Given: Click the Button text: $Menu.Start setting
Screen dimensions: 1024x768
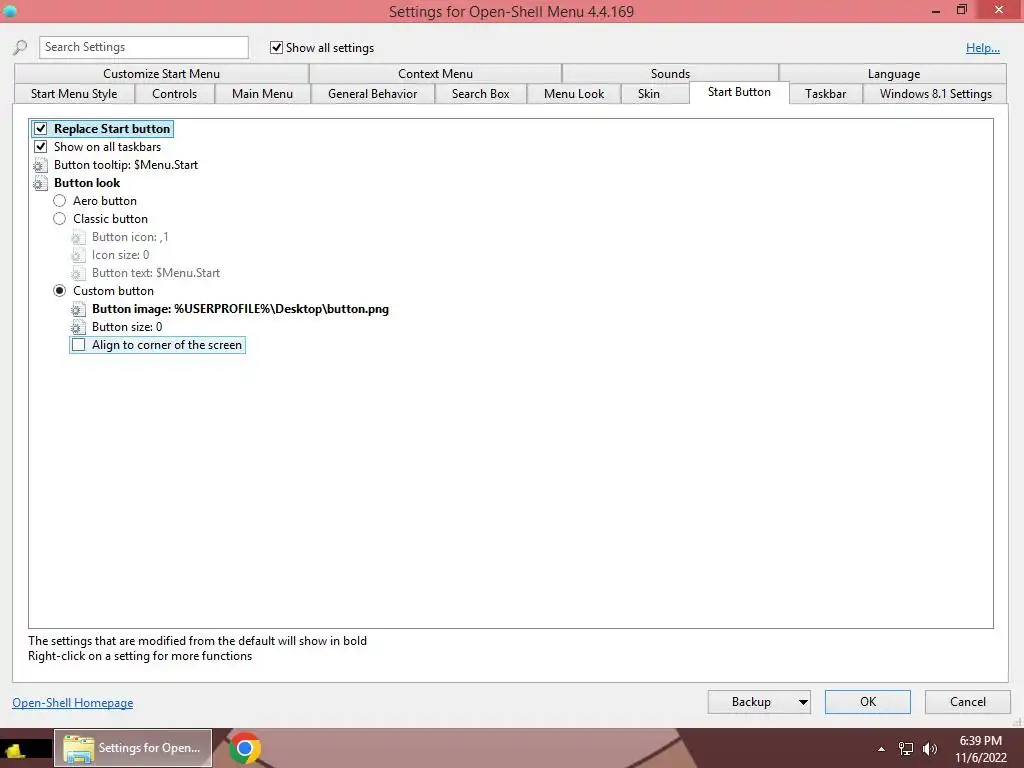Looking at the screenshot, I should (x=156, y=273).
